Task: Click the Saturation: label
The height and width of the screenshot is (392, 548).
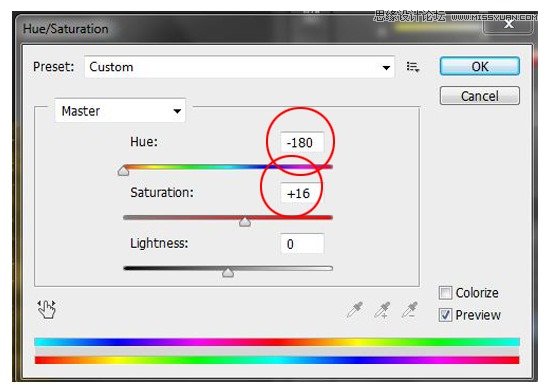Action: click(x=162, y=193)
